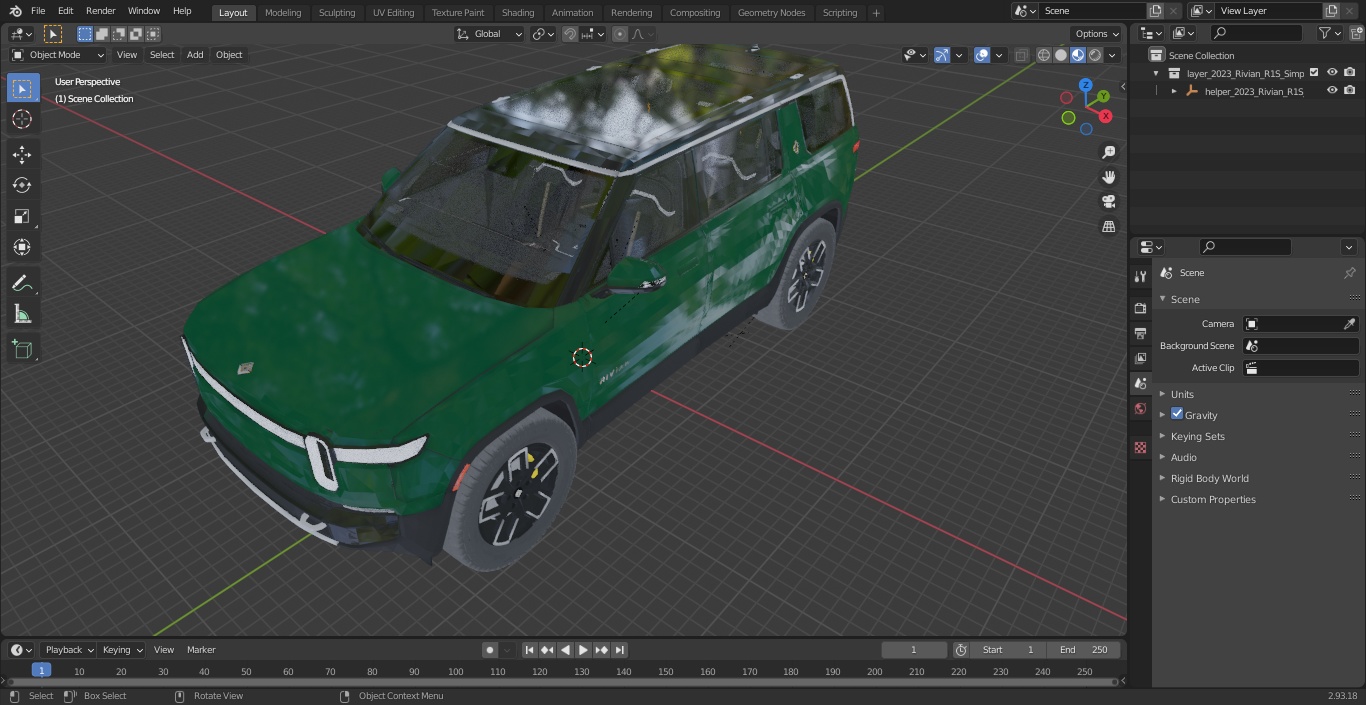Screen dimensions: 1366x705
Task: Toggle viewport overlays button
Action: pos(982,55)
